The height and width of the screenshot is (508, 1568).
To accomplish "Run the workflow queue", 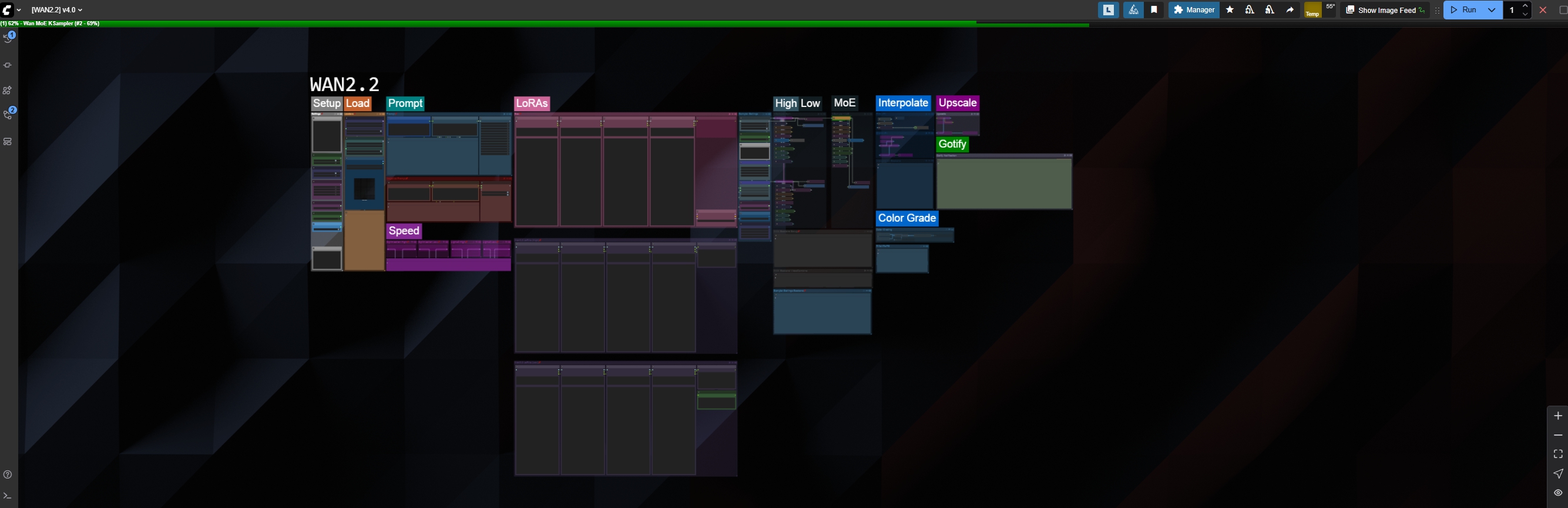I will pyautogui.click(x=1464, y=10).
